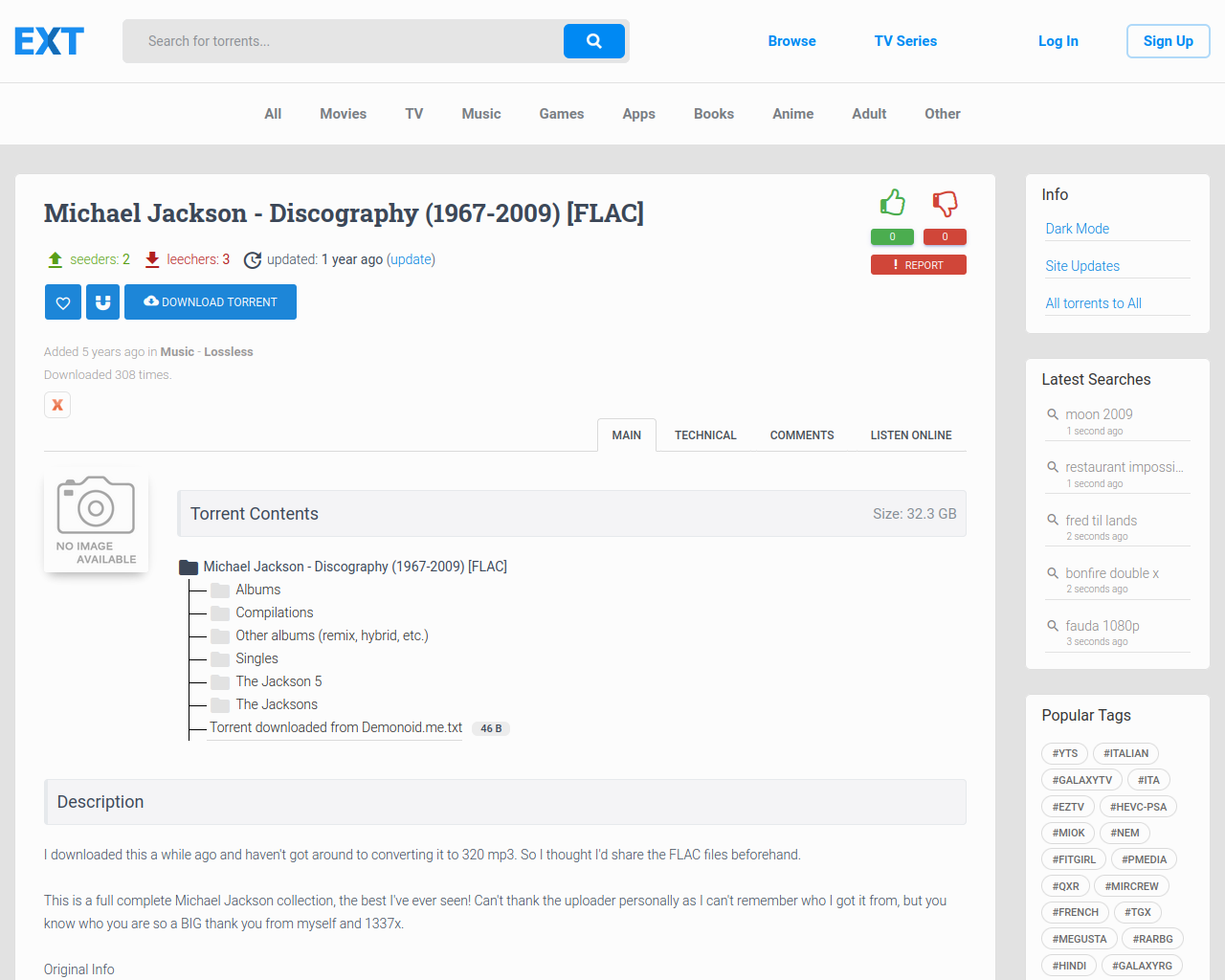Open Site Updates link
This screenshot has width=1225, height=980.
click(x=1082, y=266)
